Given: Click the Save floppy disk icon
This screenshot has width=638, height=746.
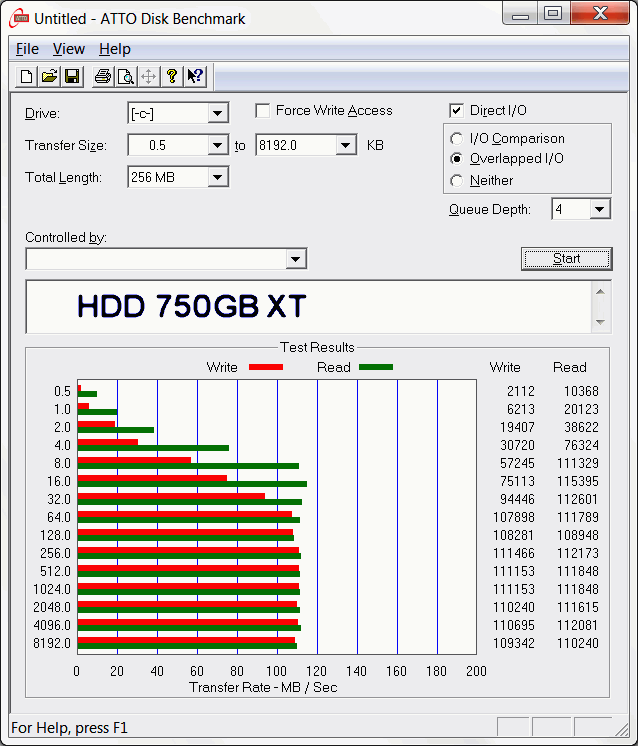Looking at the screenshot, I should tap(72, 76).
